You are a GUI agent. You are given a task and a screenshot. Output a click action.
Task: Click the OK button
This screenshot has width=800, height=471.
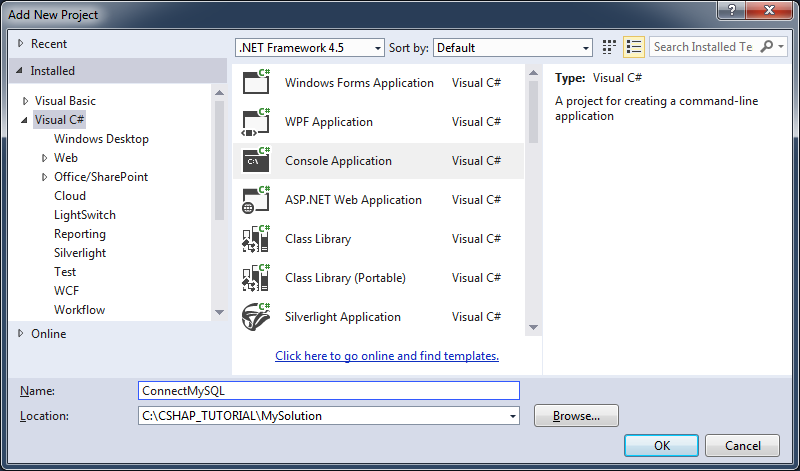(x=661, y=445)
